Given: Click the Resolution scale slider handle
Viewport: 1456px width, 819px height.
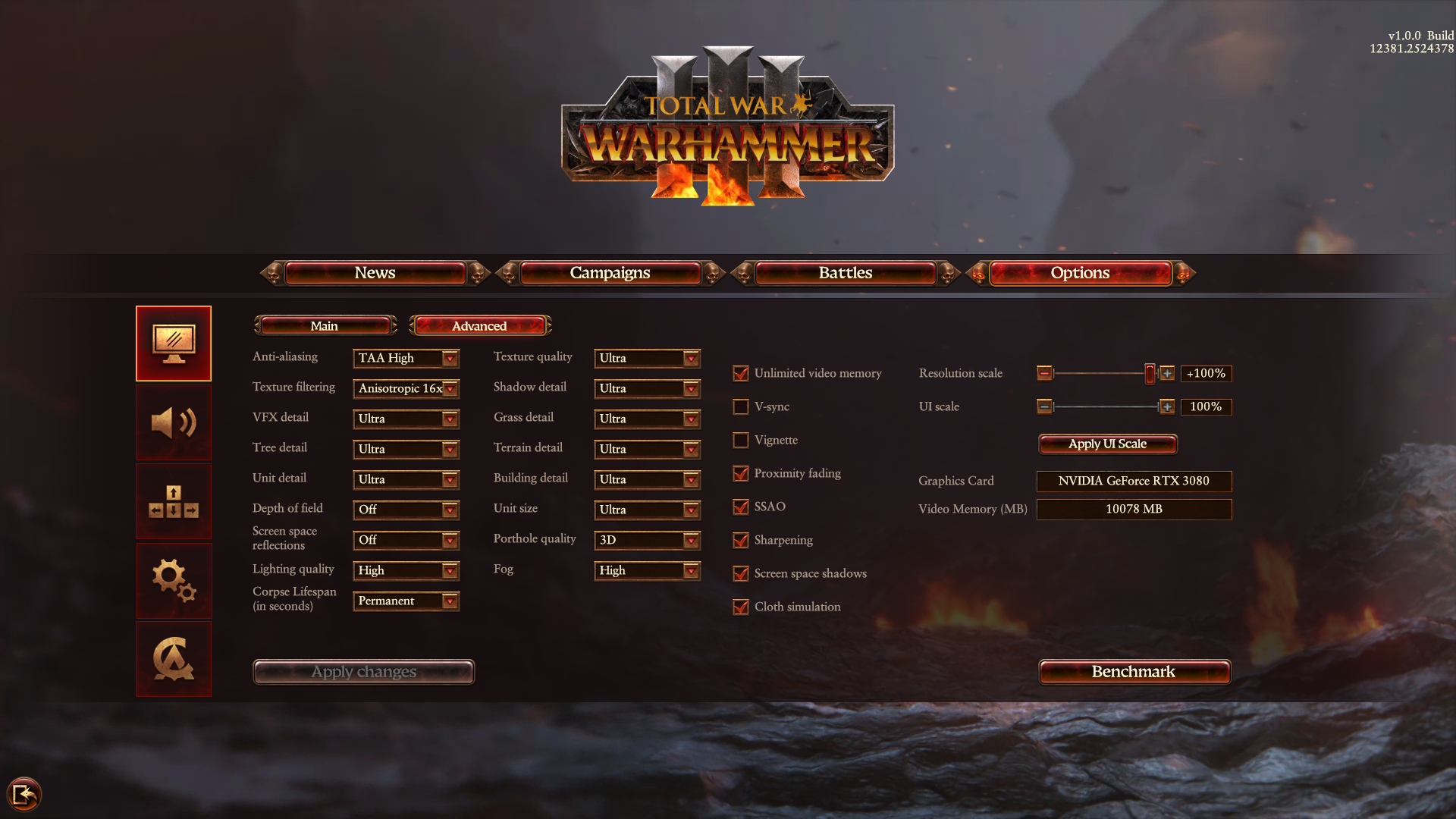Looking at the screenshot, I should (1150, 373).
